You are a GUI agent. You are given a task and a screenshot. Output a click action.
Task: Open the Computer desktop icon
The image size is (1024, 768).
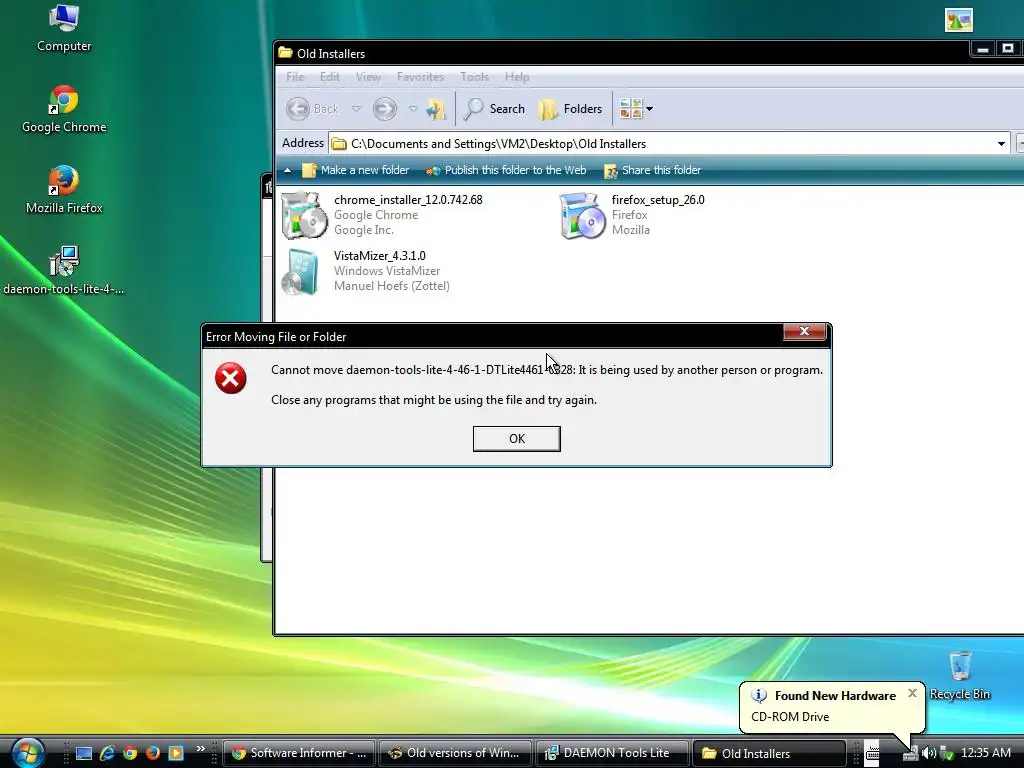63,29
